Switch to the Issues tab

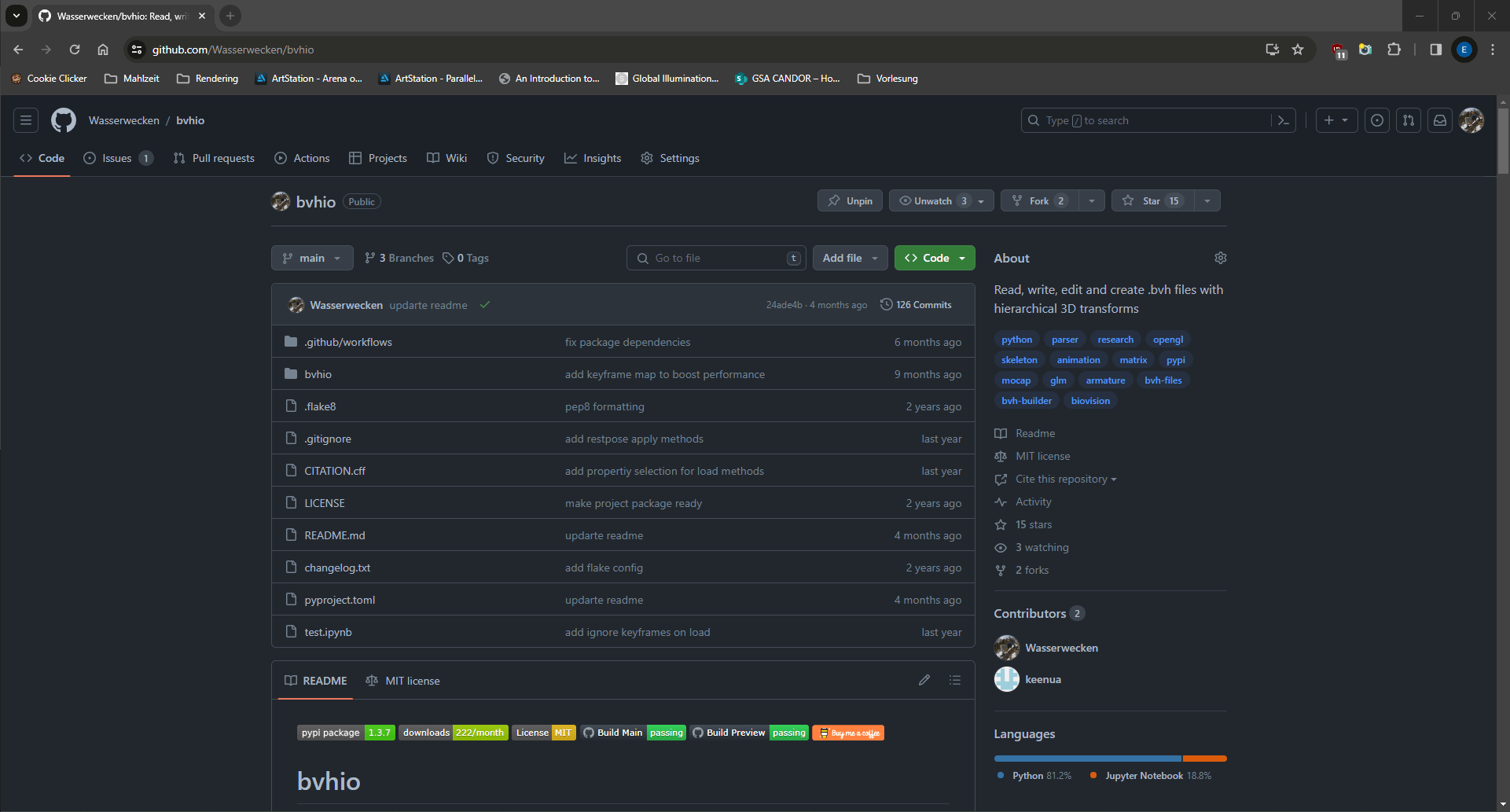pos(119,158)
